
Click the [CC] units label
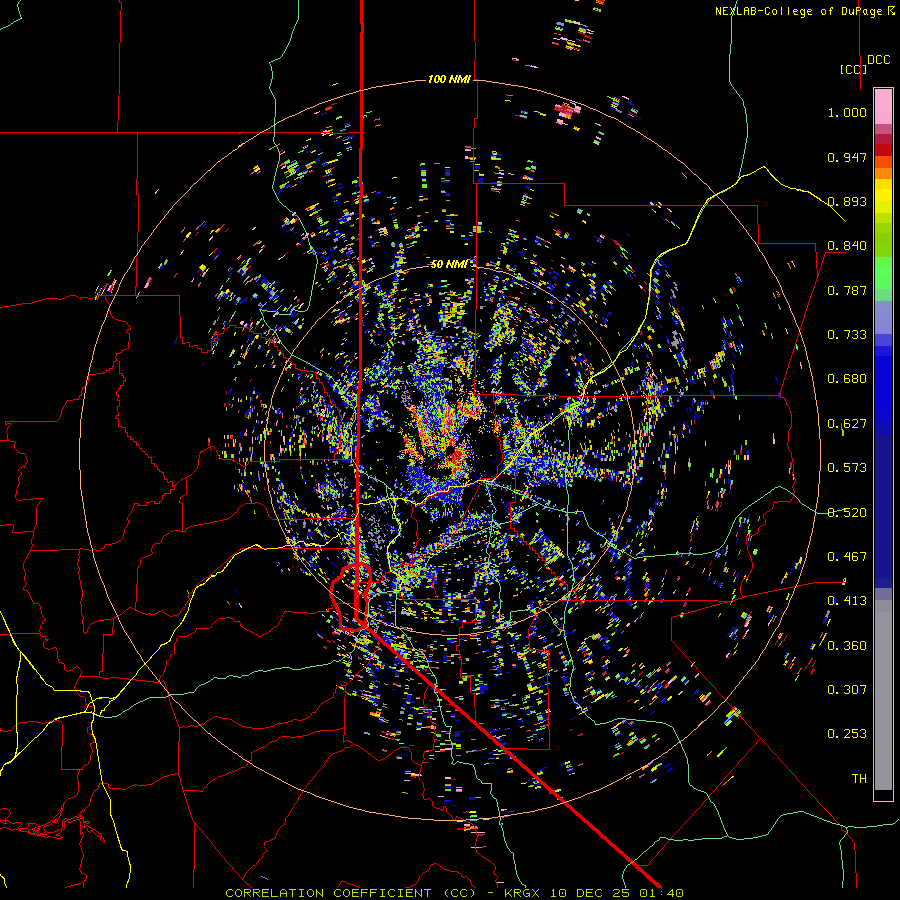(853, 69)
